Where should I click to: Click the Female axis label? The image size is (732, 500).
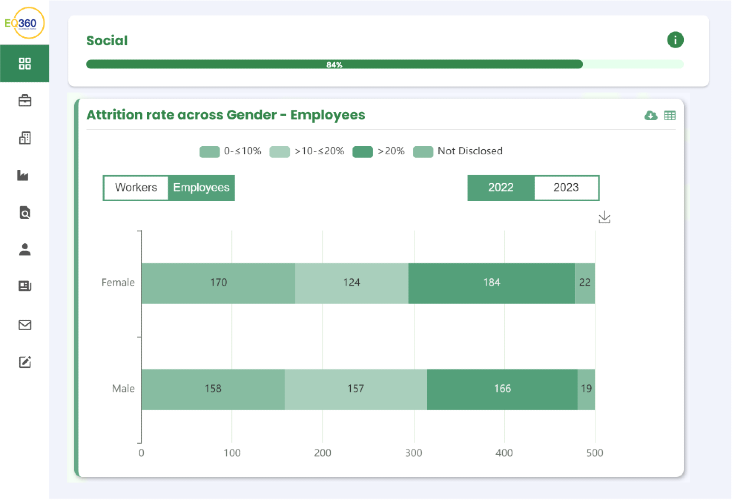[x=118, y=282]
